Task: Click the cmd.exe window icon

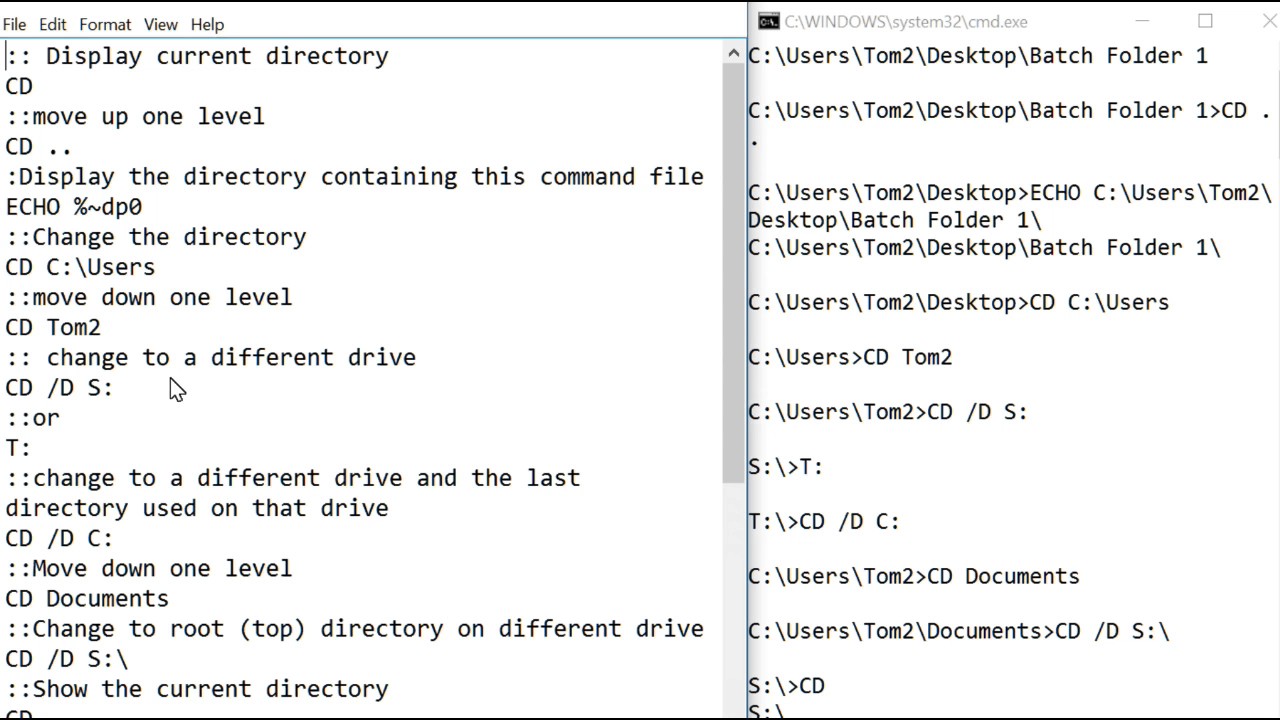Action: [x=768, y=21]
